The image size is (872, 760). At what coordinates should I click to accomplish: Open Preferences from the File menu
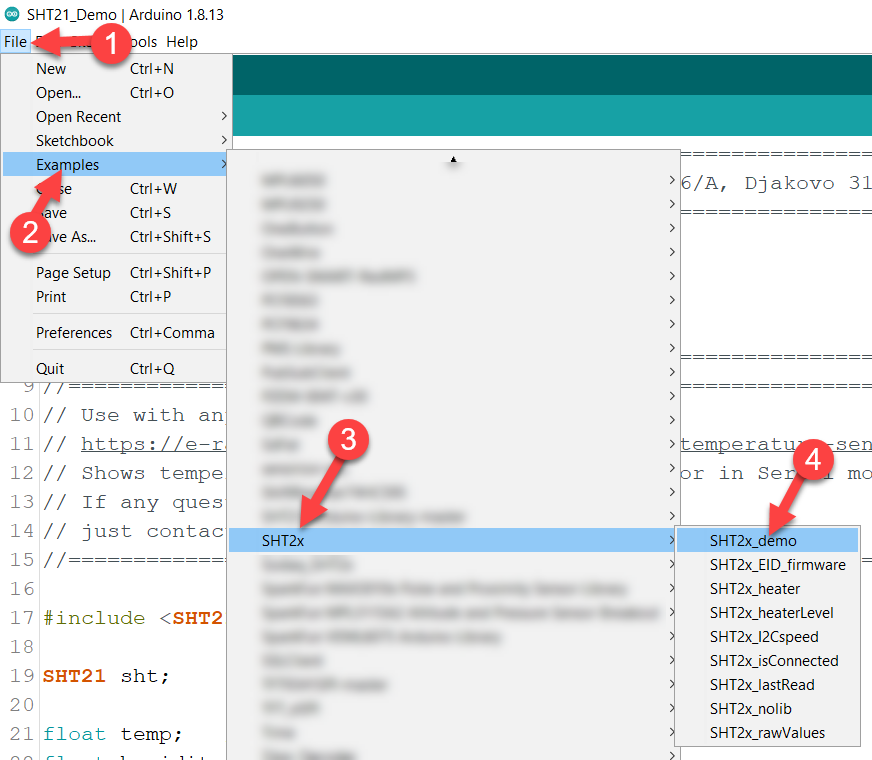click(x=116, y=332)
